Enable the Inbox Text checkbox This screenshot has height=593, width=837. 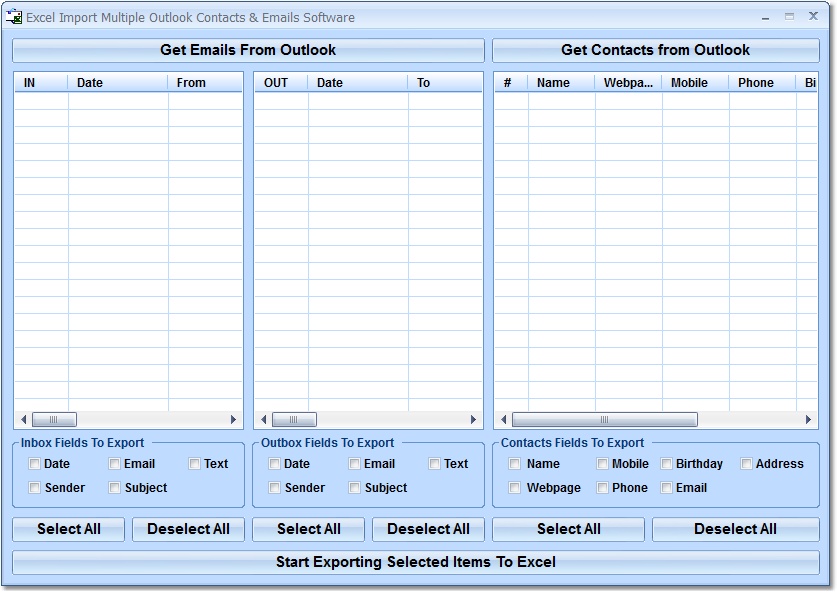coord(194,463)
